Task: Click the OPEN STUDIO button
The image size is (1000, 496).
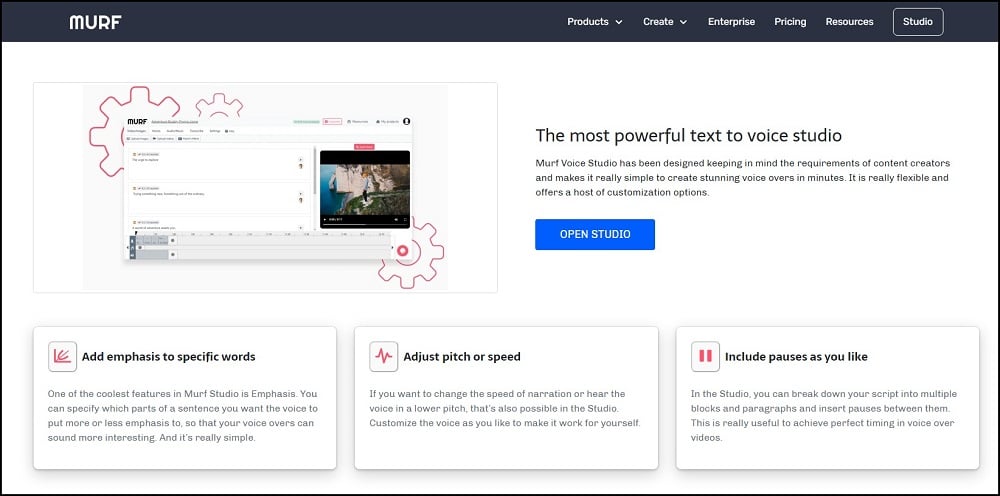Action: [x=594, y=234]
